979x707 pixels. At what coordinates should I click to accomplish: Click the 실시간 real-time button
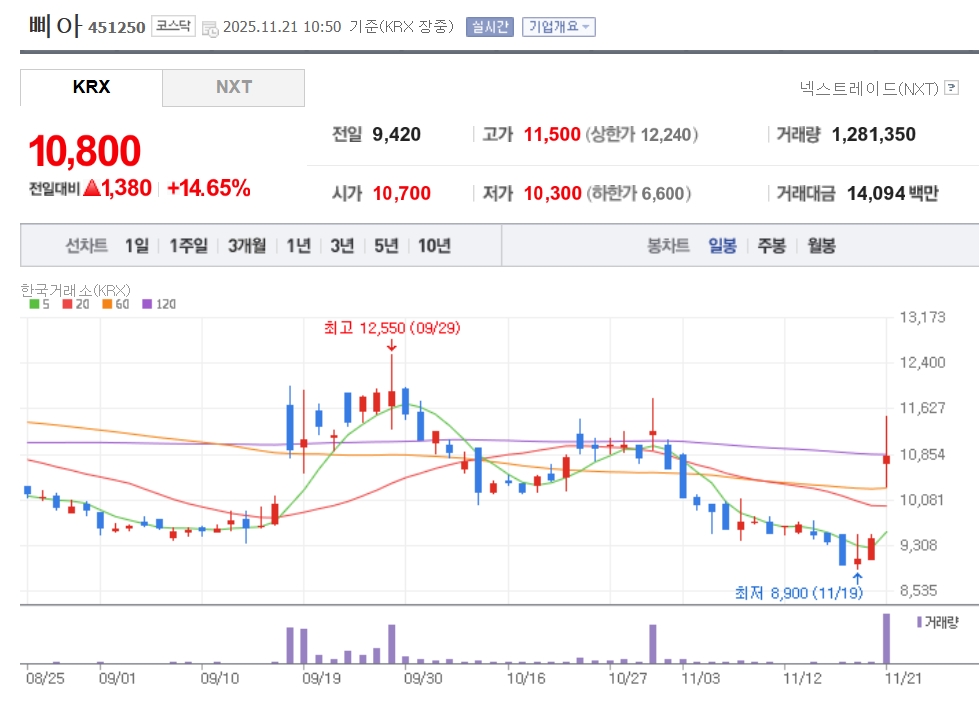[490, 27]
